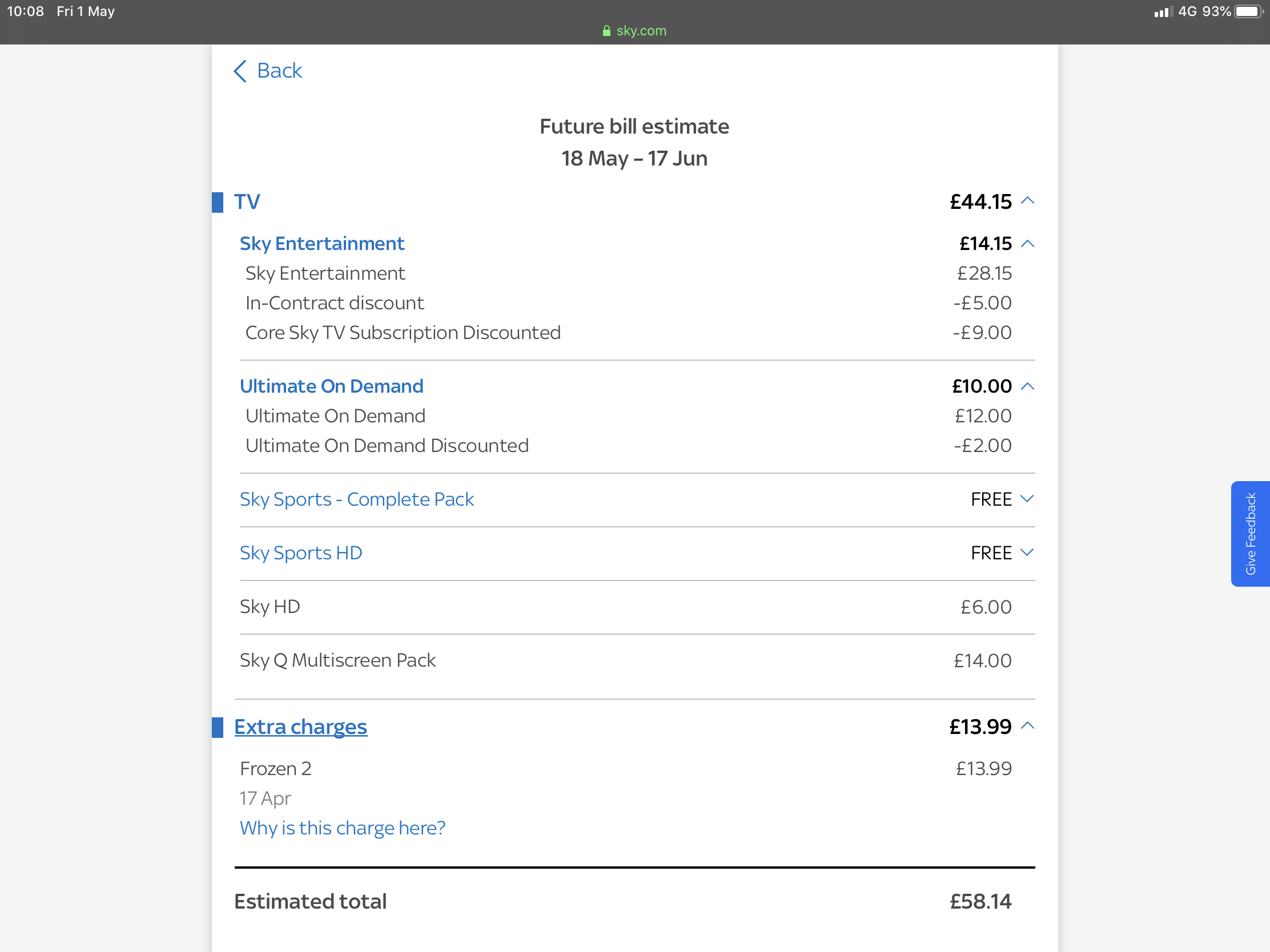Image resolution: width=1270 pixels, height=952 pixels.
Task: Tap the Back link text
Action: 280,71
